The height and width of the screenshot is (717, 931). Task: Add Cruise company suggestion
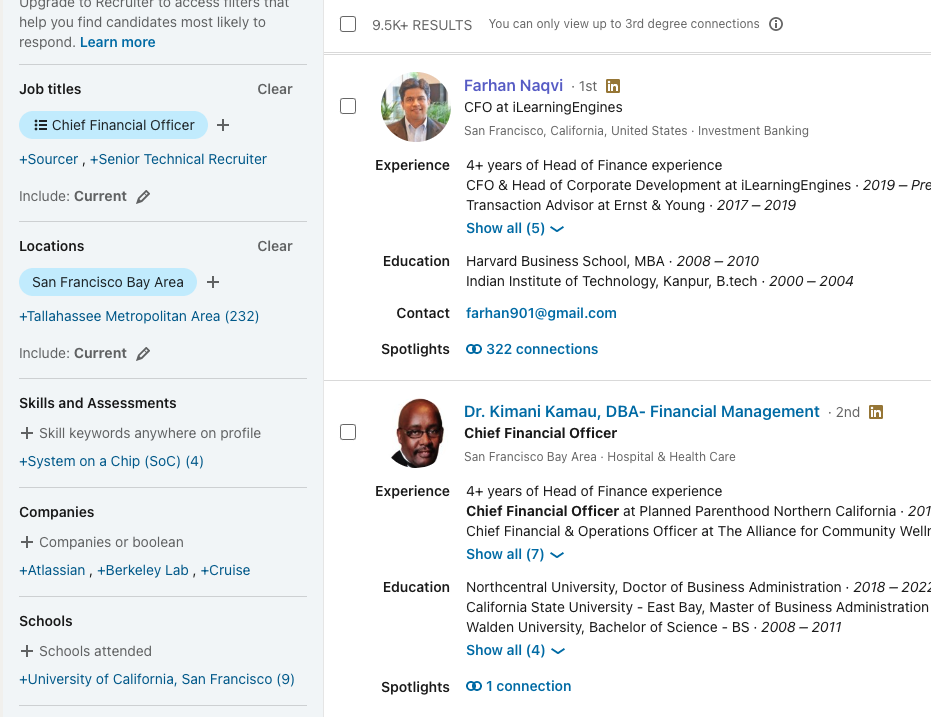[225, 570]
